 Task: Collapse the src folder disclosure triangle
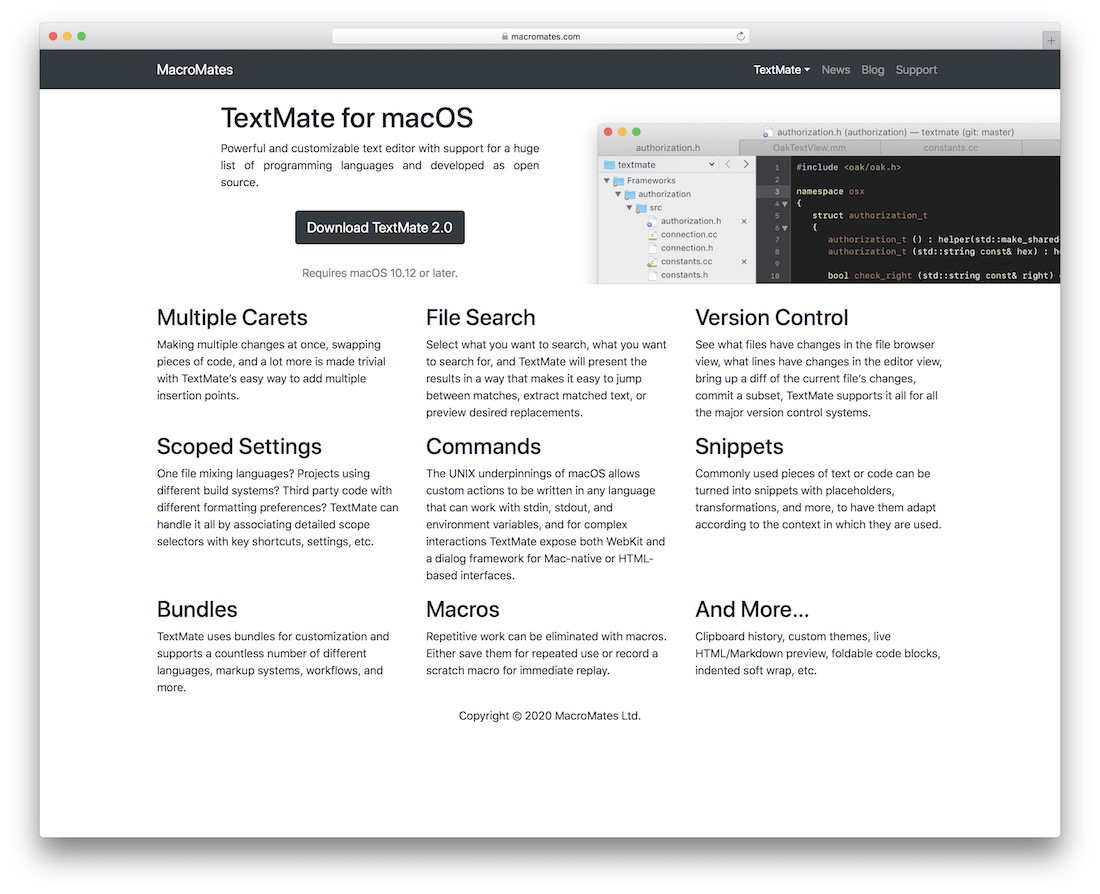[629, 208]
